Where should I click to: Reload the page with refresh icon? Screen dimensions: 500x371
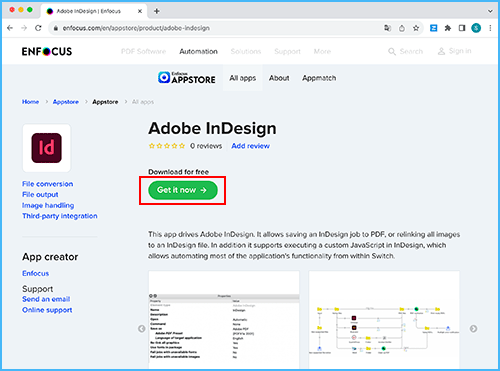click(38, 28)
